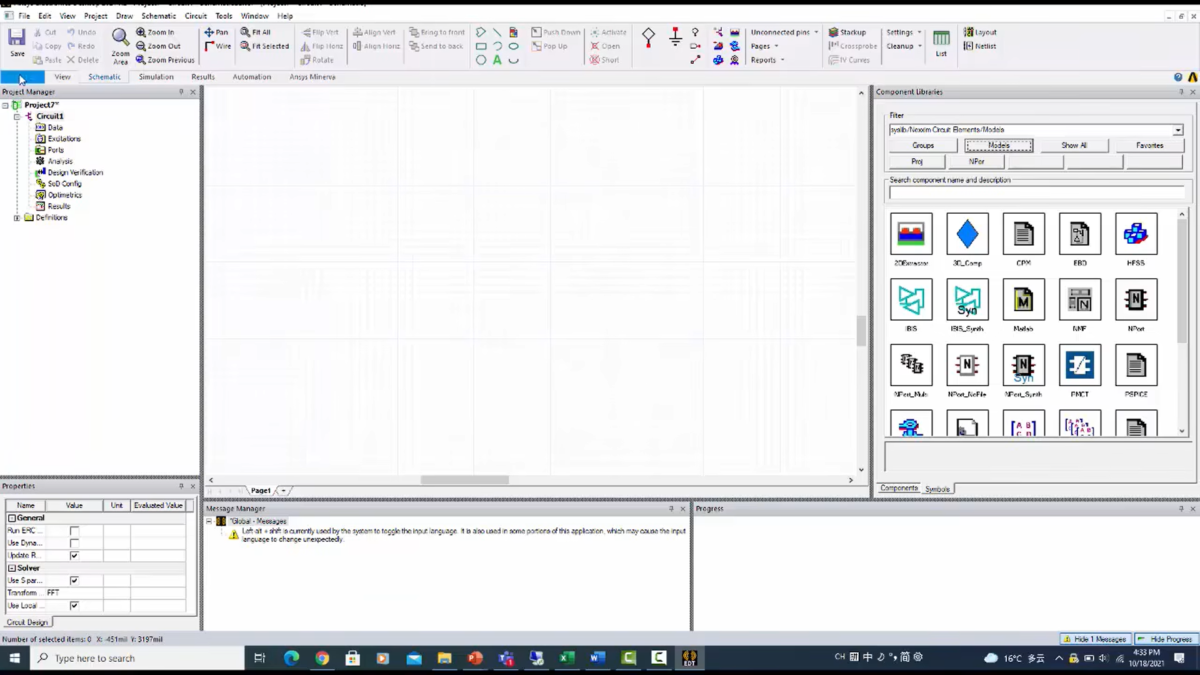
Task: Switch to the Simulation ribbon tab
Action: [156, 77]
